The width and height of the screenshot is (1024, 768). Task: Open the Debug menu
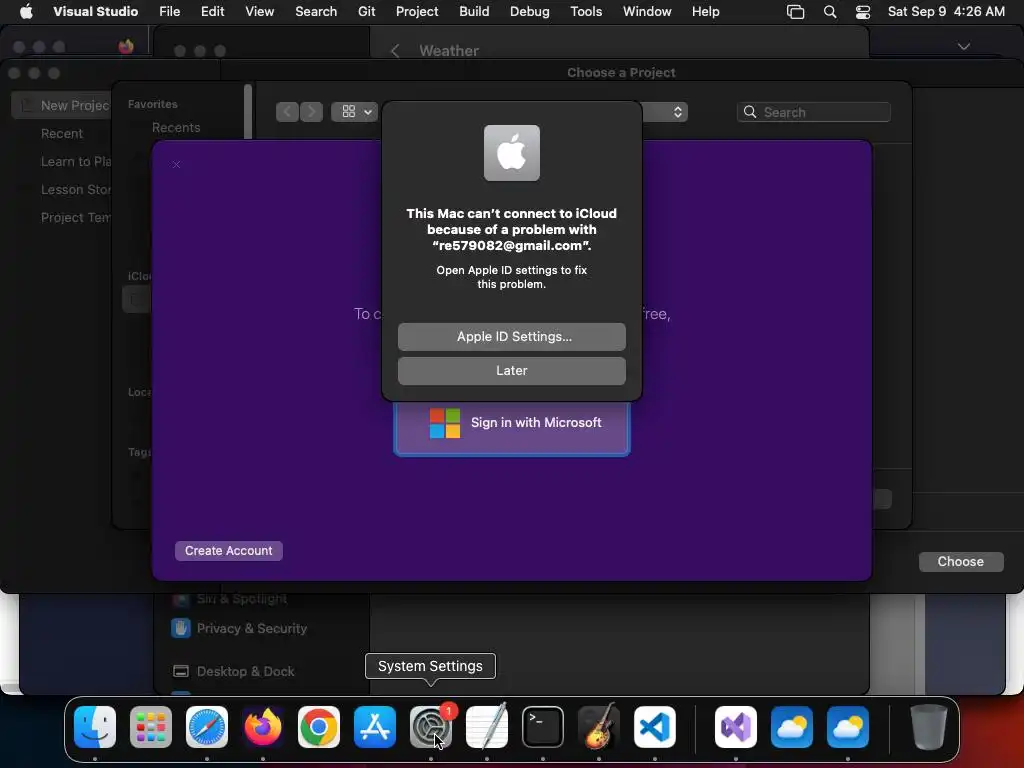coord(530,11)
